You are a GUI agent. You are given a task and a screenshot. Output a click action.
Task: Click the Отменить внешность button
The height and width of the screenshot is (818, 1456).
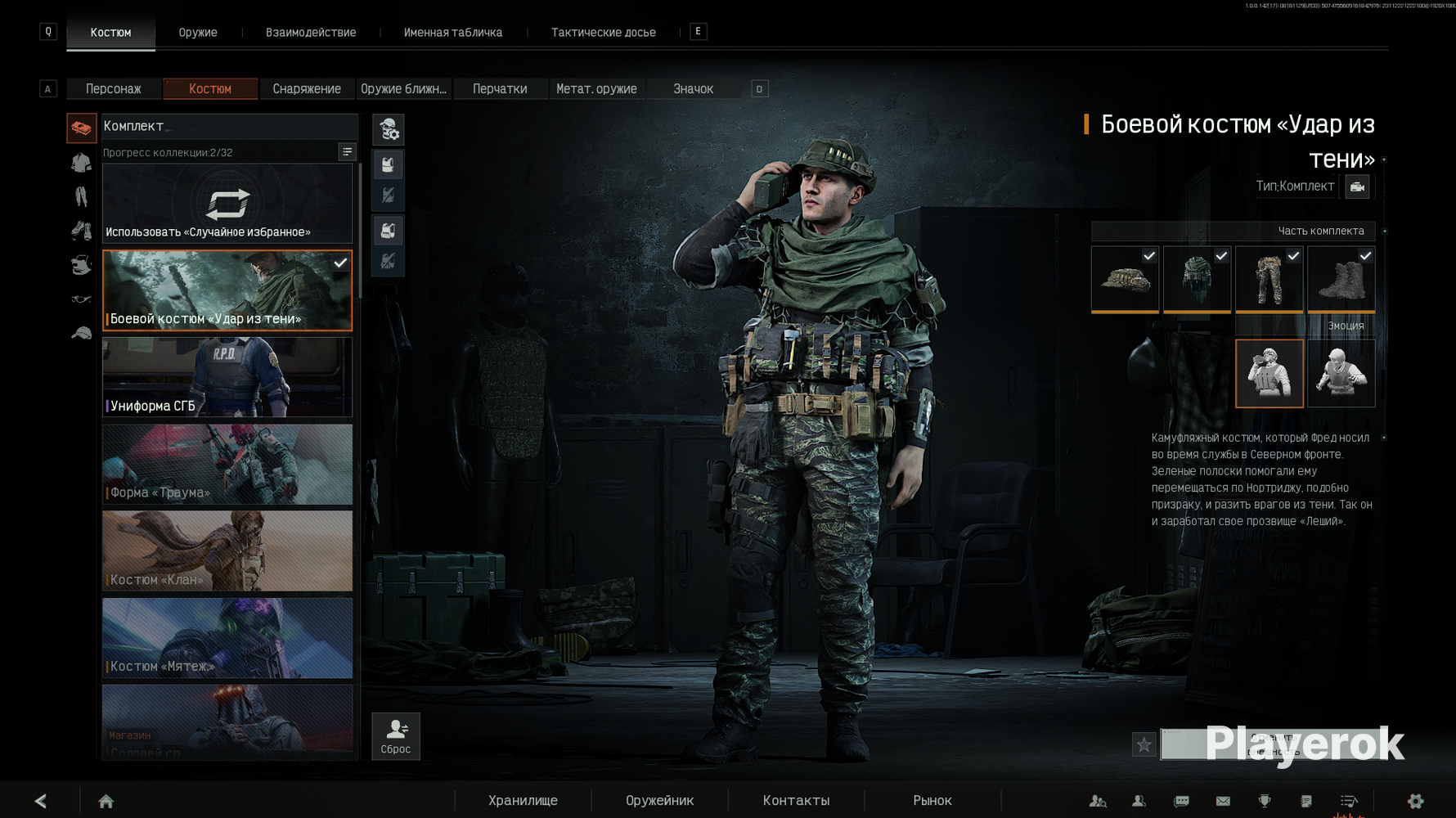[x=1272, y=744]
